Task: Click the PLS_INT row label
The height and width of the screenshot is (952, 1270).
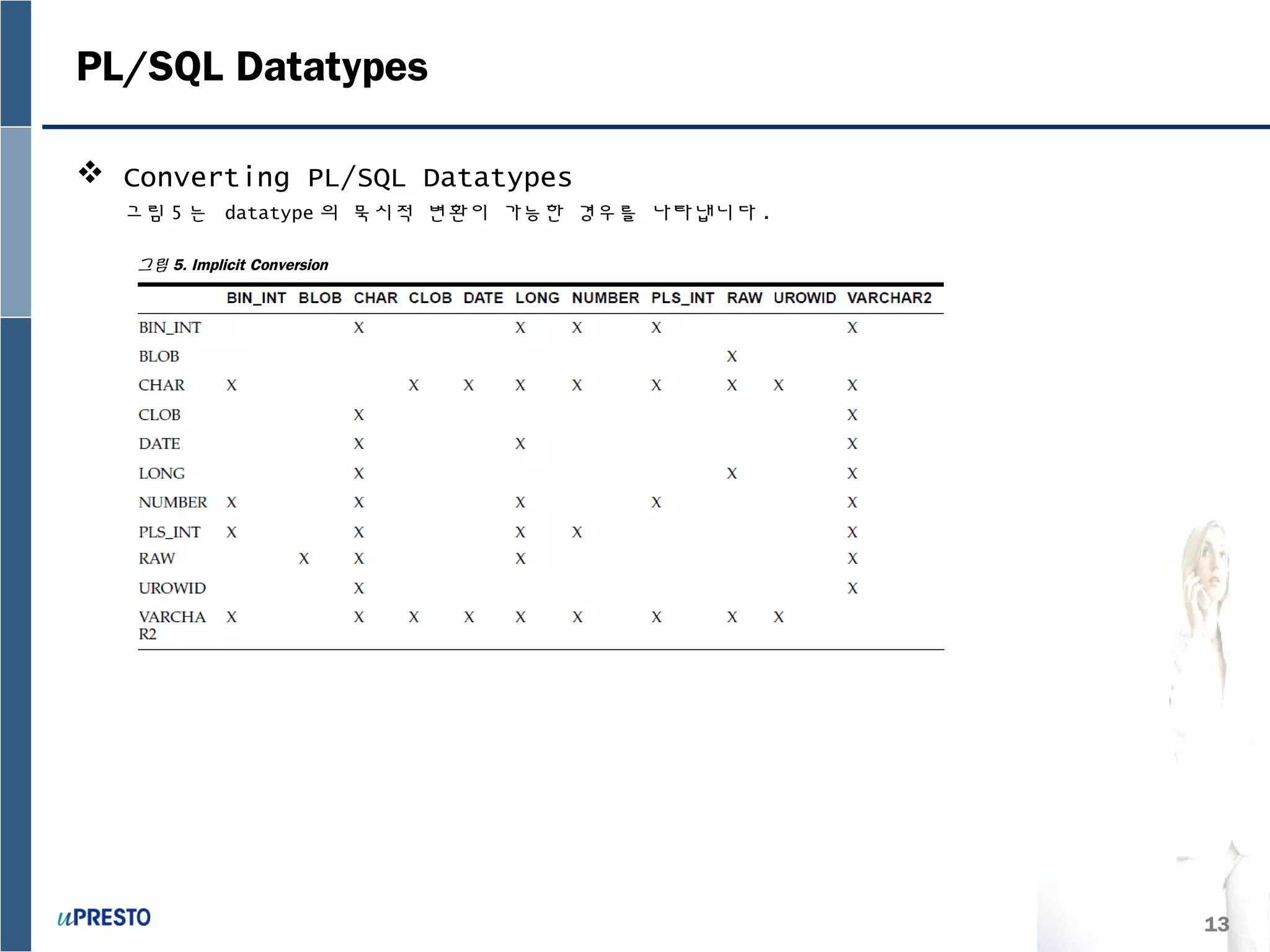Action: click(x=169, y=532)
